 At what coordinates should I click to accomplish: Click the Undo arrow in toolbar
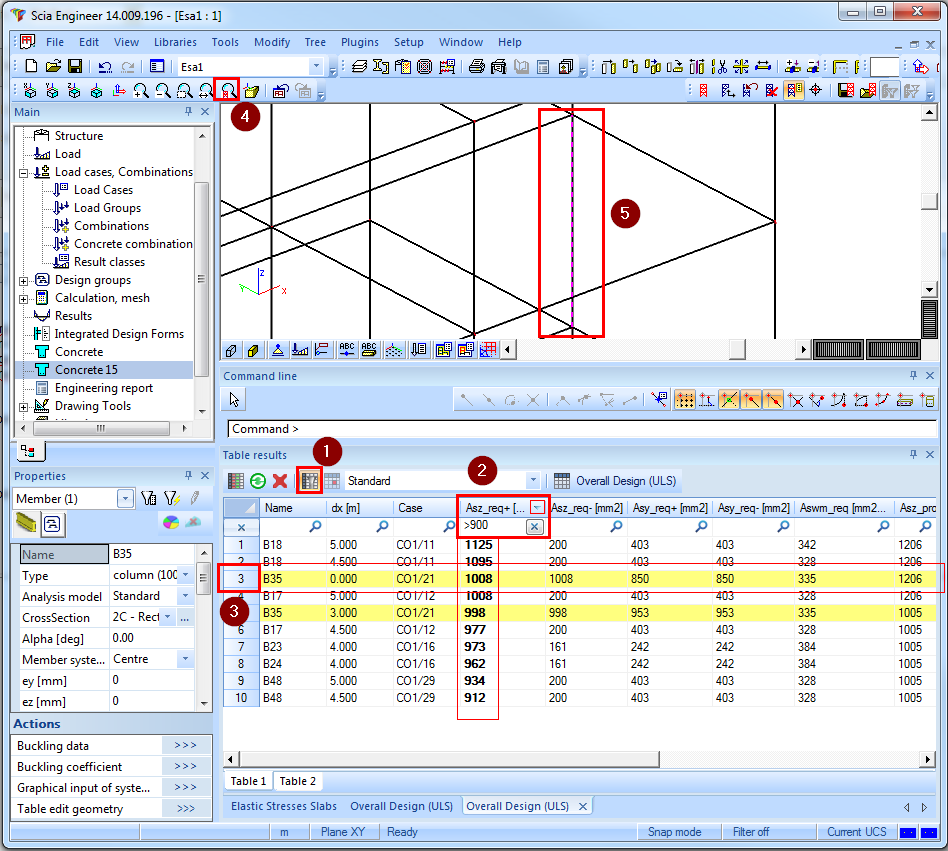click(x=105, y=66)
